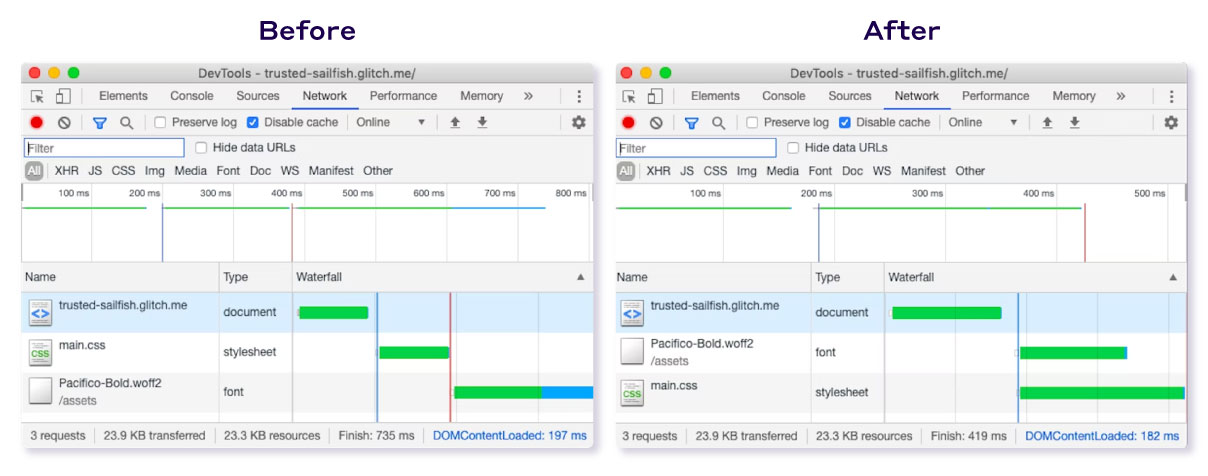This screenshot has width=1208, height=476.
Task: Filter by WS in Before window
Action: point(289,171)
